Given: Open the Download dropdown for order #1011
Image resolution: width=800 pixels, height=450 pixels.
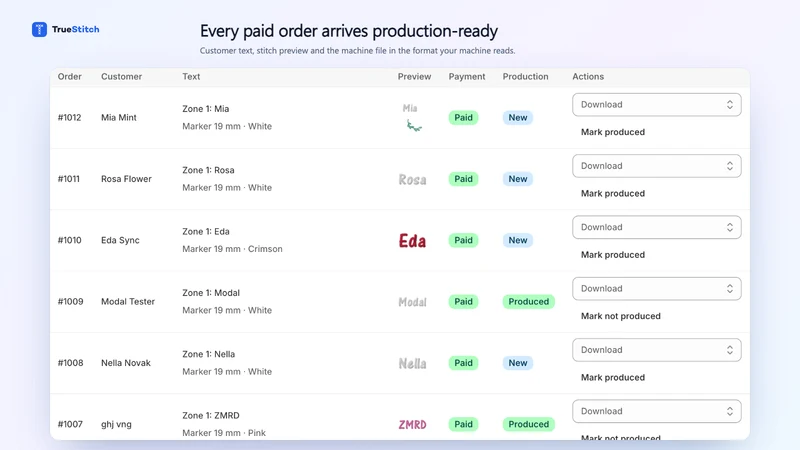Looking at the screenshot, I should tap(657, 166).
